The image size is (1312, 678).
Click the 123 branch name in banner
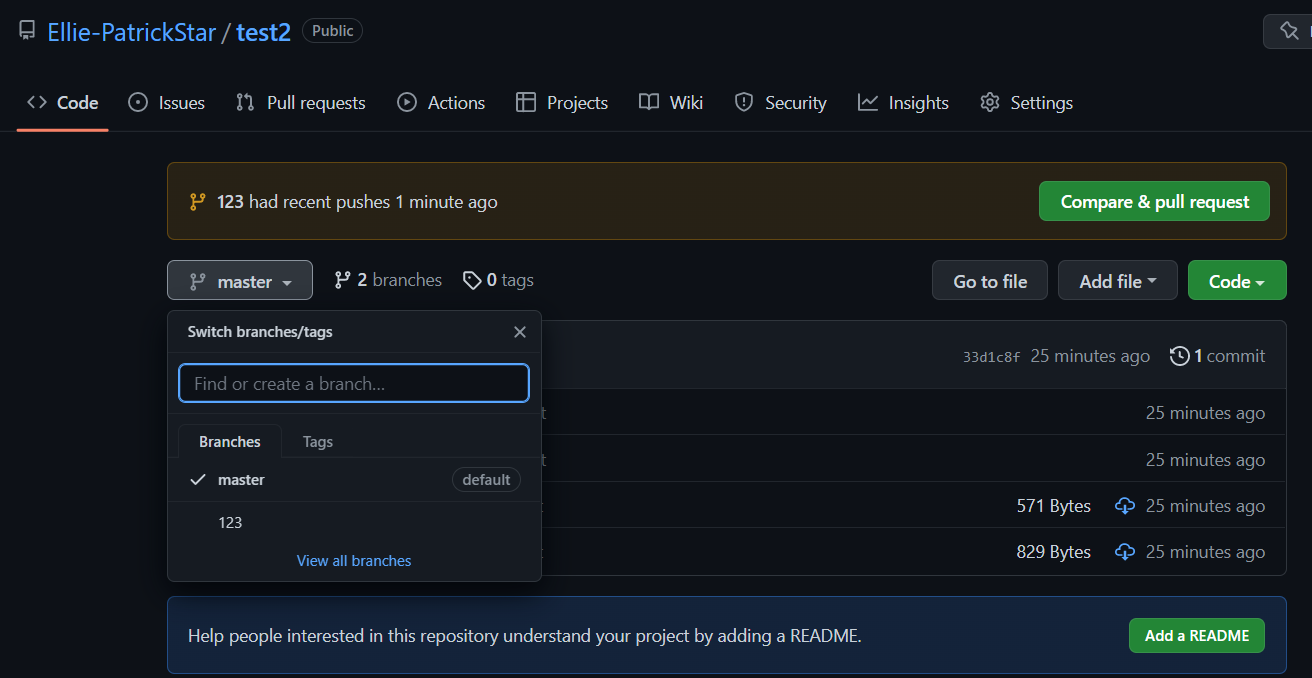(230, 202)
